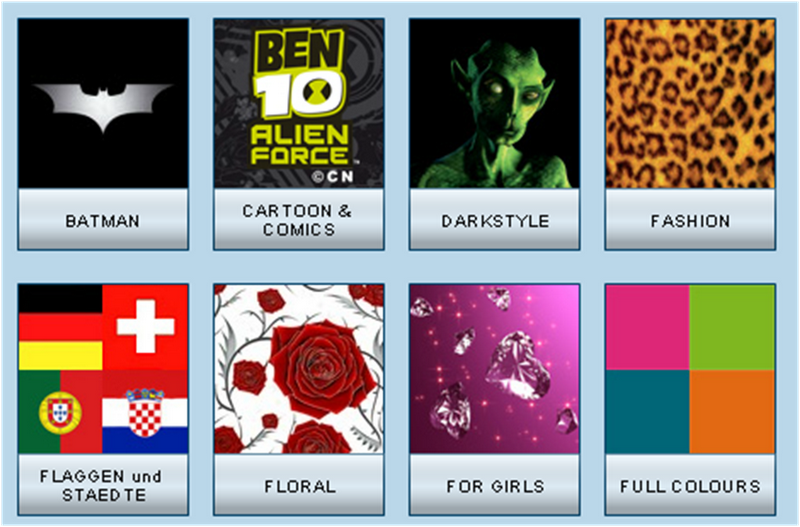Open the CARTOON & COMICS category
The width and height of the screenshot is (800, 527).
pyautogui.click(x=299, y=219)
